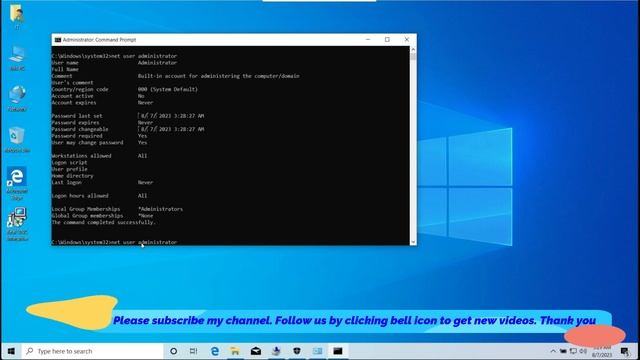The width and height of the screenshot is (640, 360).
Task: Open the shield icon in the taskbar
Action: 297,351
